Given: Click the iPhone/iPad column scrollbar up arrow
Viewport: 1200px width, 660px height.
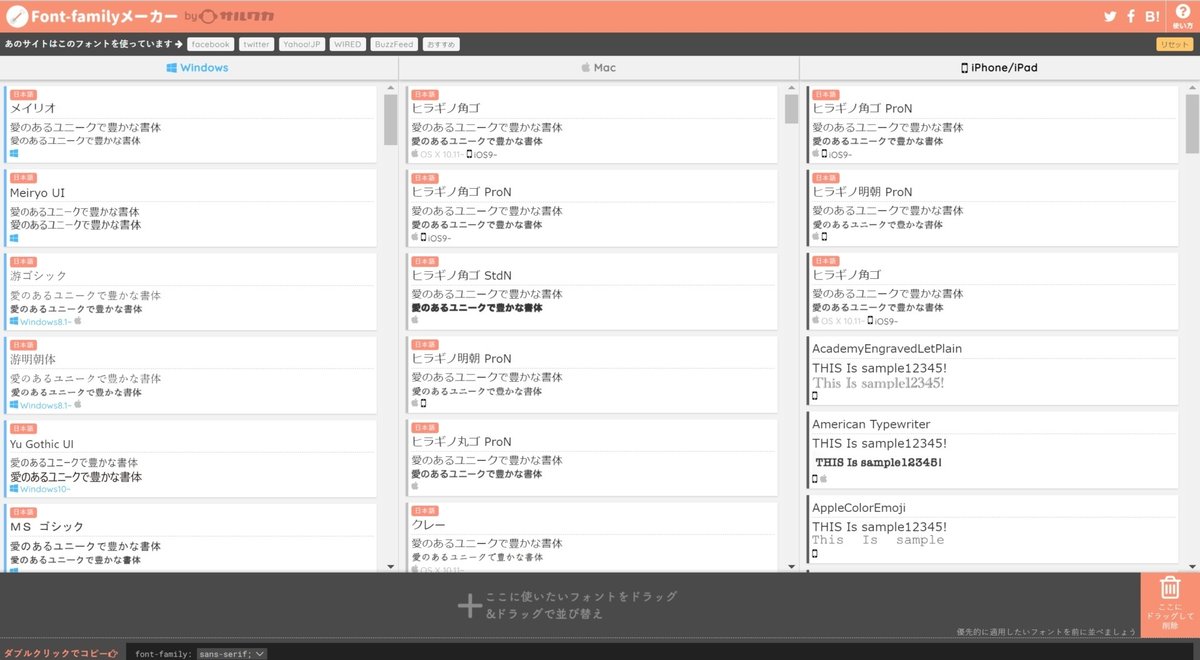Looking at the screenshot, I should pos(1192,88).
